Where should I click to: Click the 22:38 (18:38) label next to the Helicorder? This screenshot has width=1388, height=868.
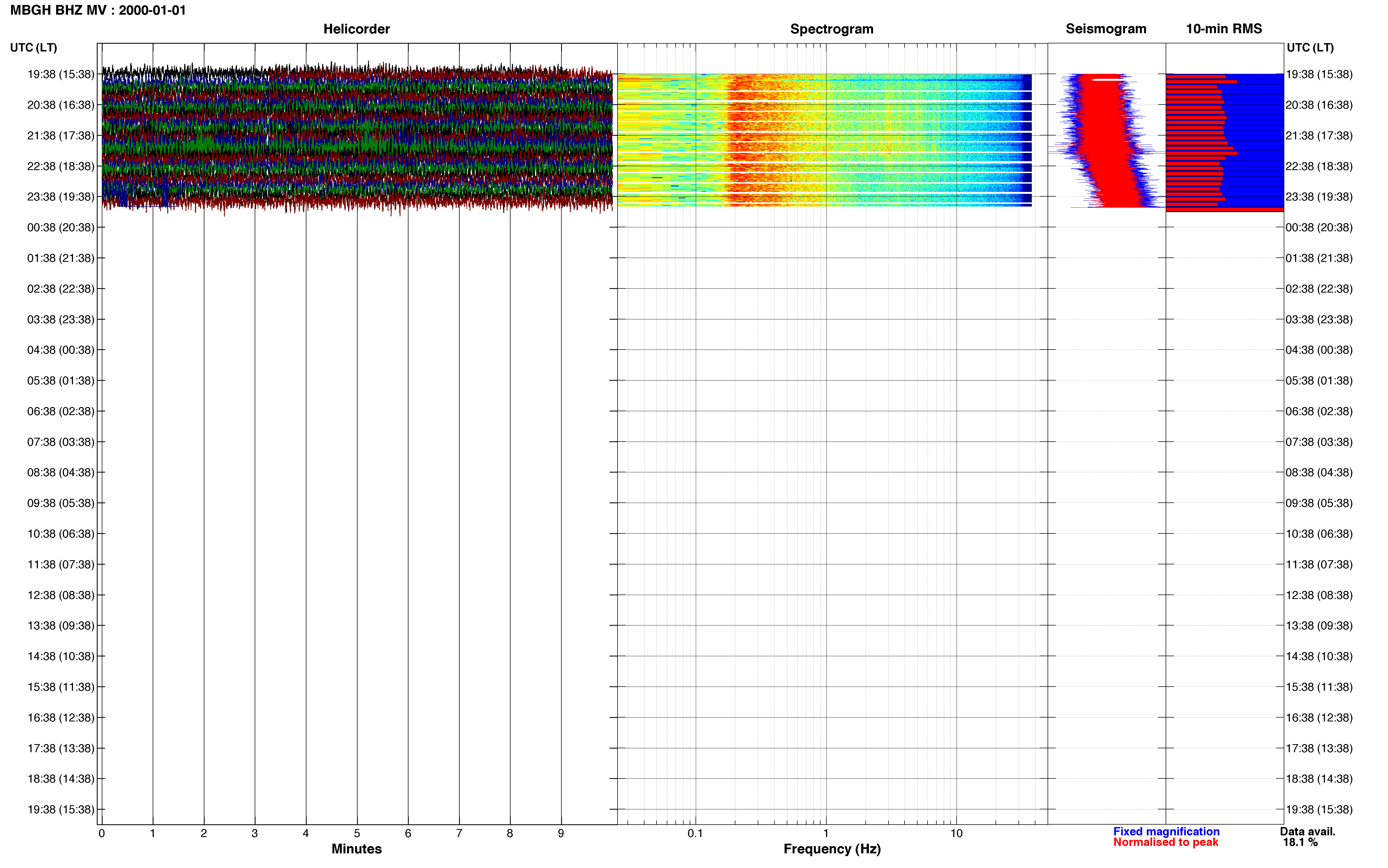[x=61, y=166]
